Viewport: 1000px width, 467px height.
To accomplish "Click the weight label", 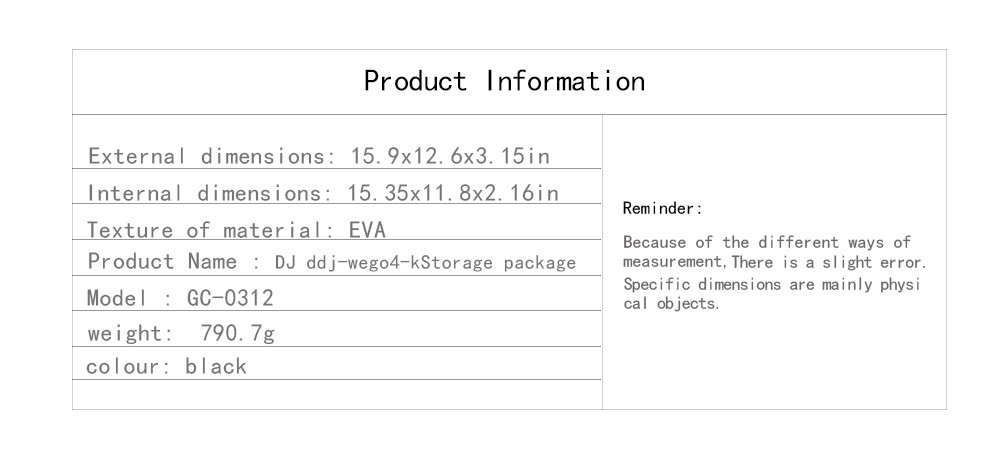I will click(130, 333).
